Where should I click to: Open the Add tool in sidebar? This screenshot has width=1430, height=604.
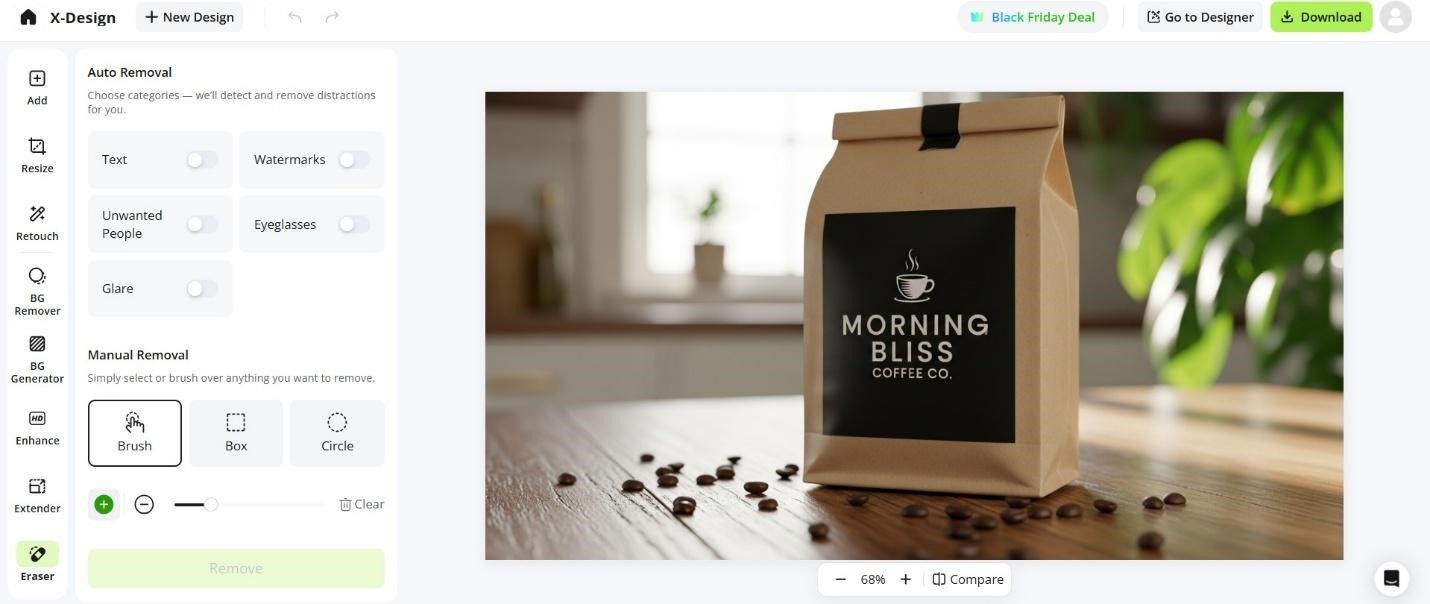click(x=37, y=88)
